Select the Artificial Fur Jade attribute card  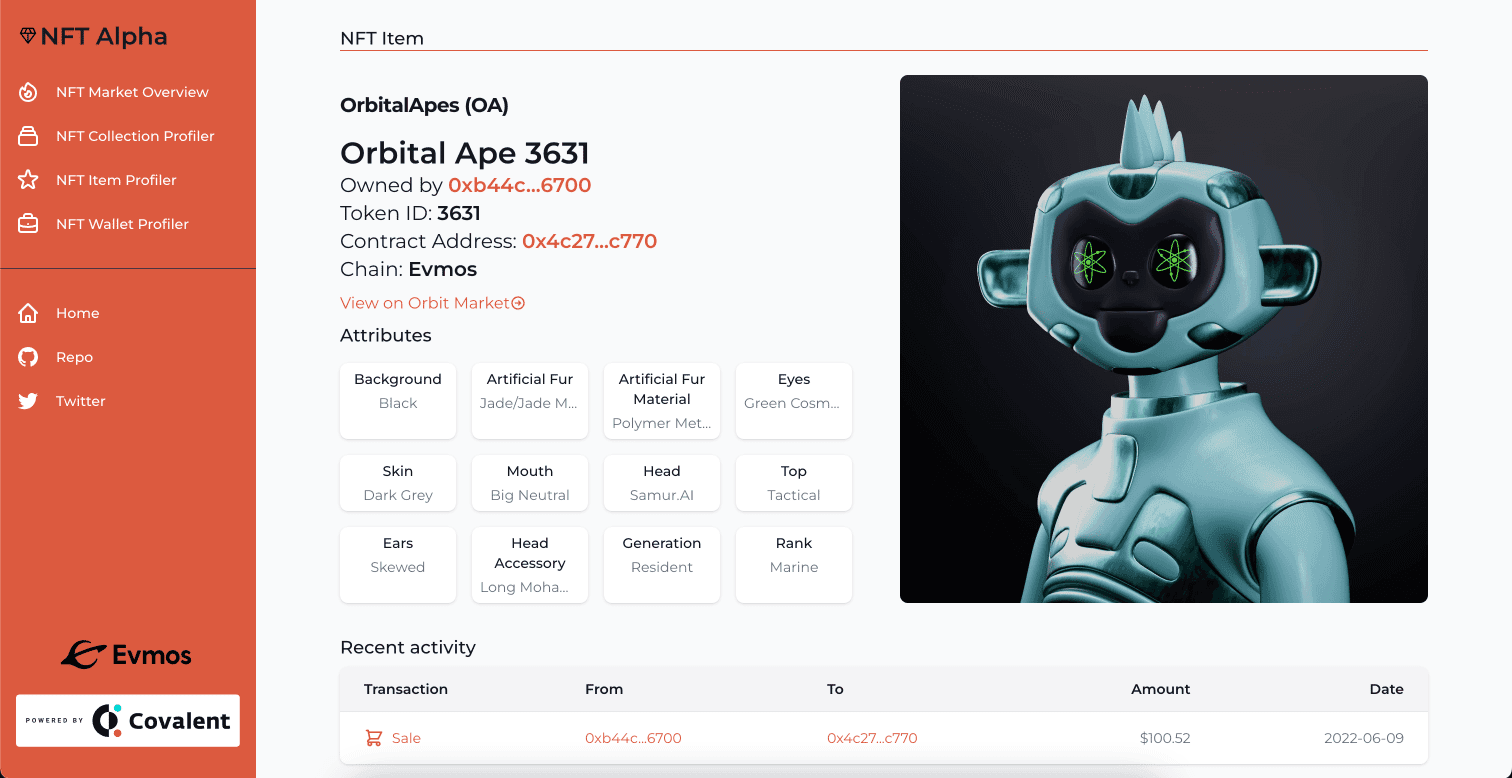click(530, 401)
